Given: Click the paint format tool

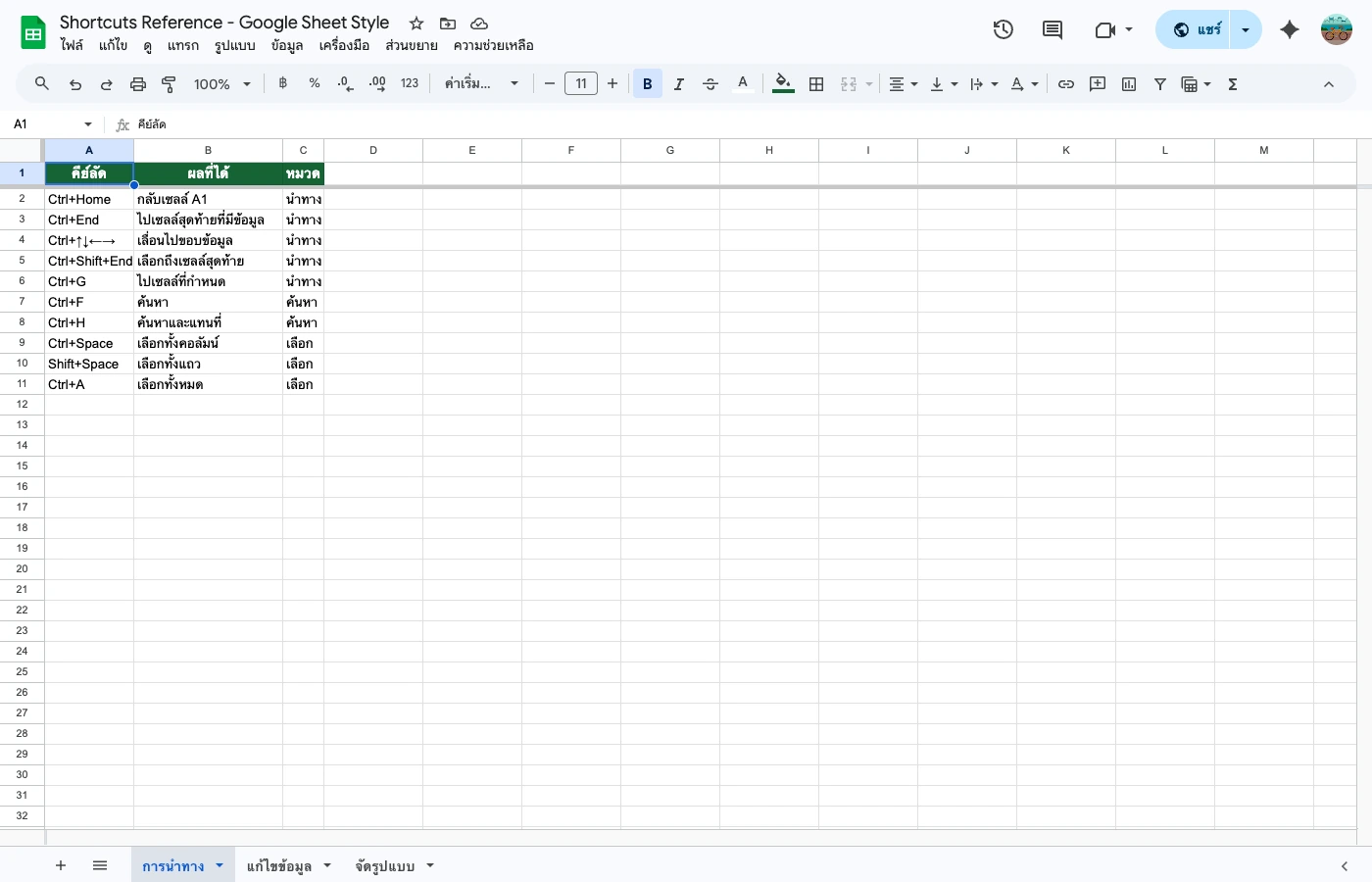Looking at the screenshot, I should [x=168, y=83].
